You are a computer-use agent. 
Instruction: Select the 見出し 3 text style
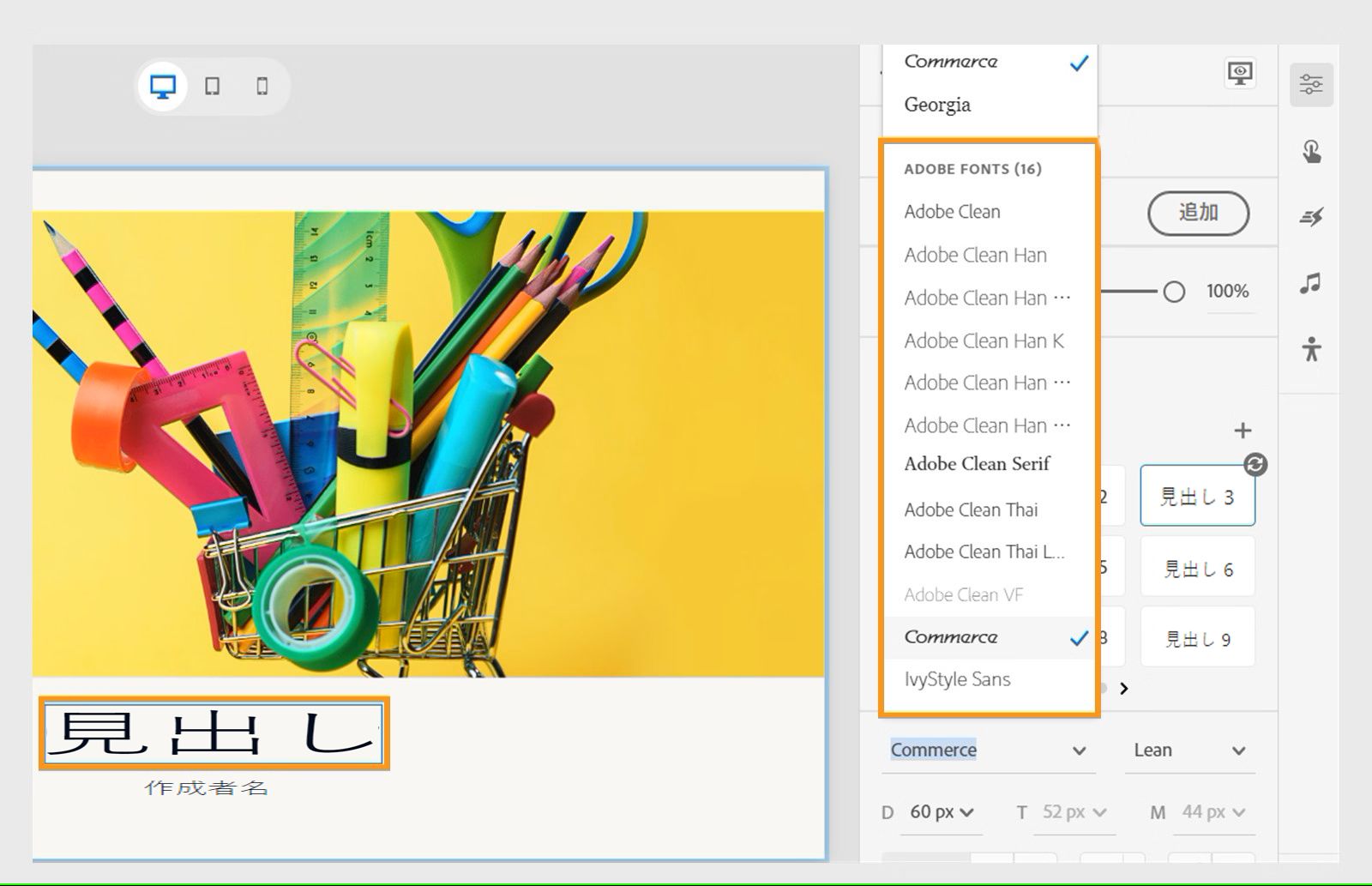tap(1197, 496)
